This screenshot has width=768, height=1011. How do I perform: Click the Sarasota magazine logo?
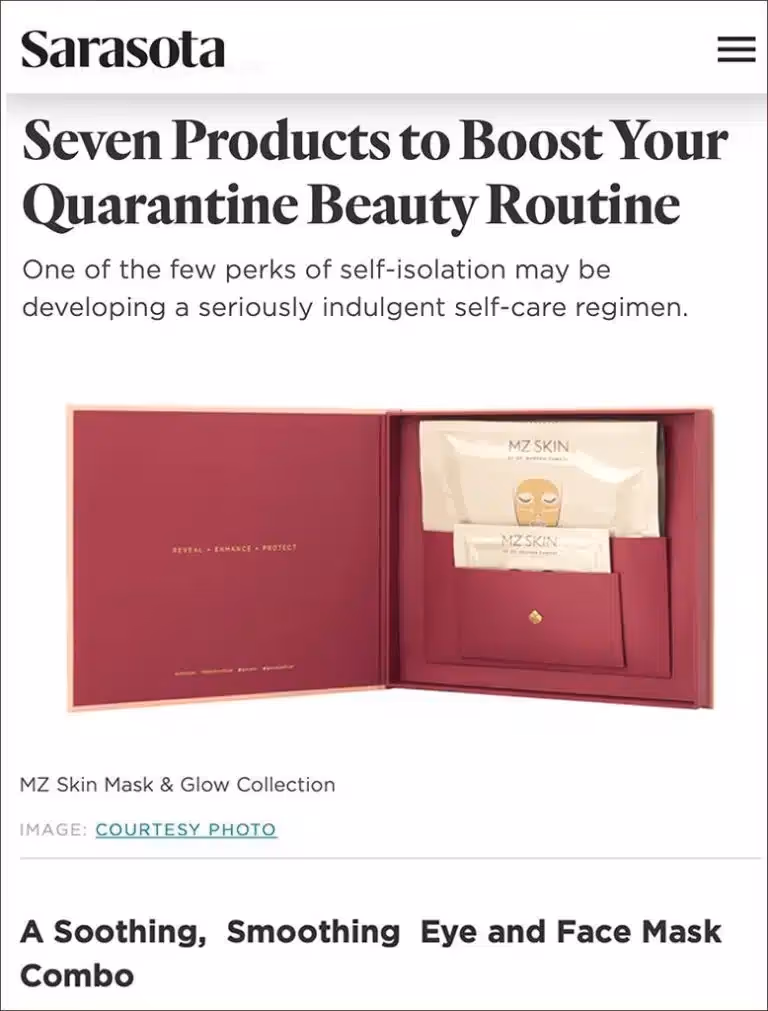[x=123, y=49]
